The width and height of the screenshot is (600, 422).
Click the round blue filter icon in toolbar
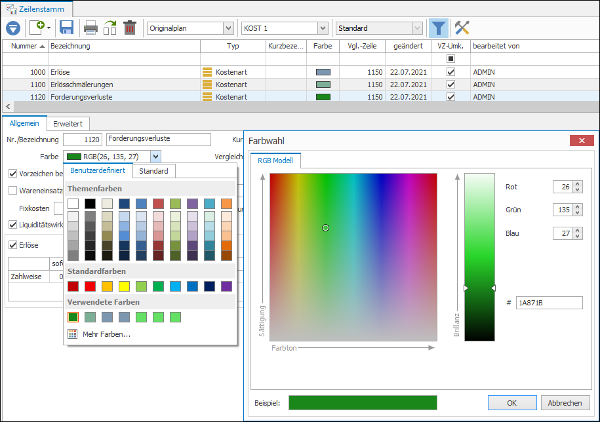pyautogui.click(x=13, y=28)
